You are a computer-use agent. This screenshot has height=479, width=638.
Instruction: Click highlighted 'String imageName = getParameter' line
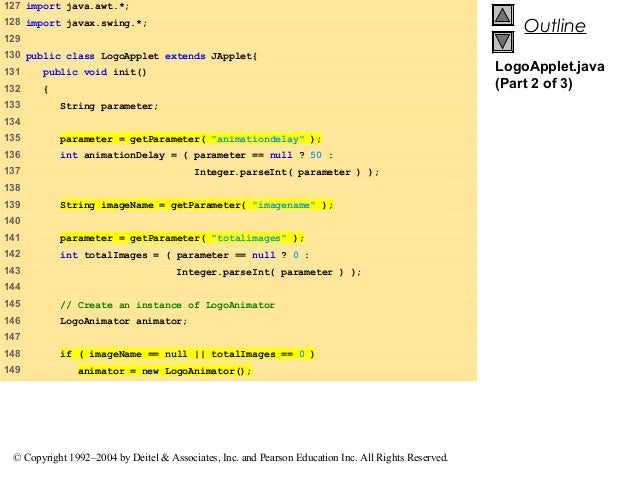tap(197, 205)
